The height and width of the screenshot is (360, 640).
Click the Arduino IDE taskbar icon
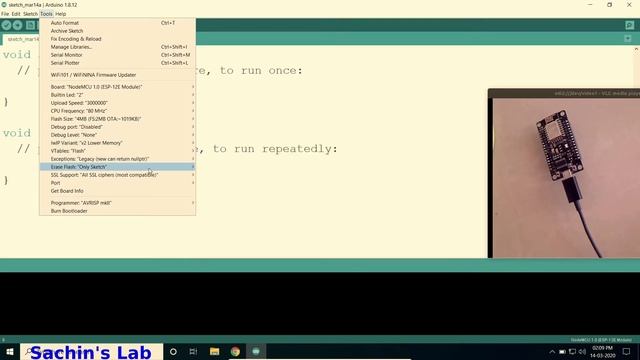[256, 351]
